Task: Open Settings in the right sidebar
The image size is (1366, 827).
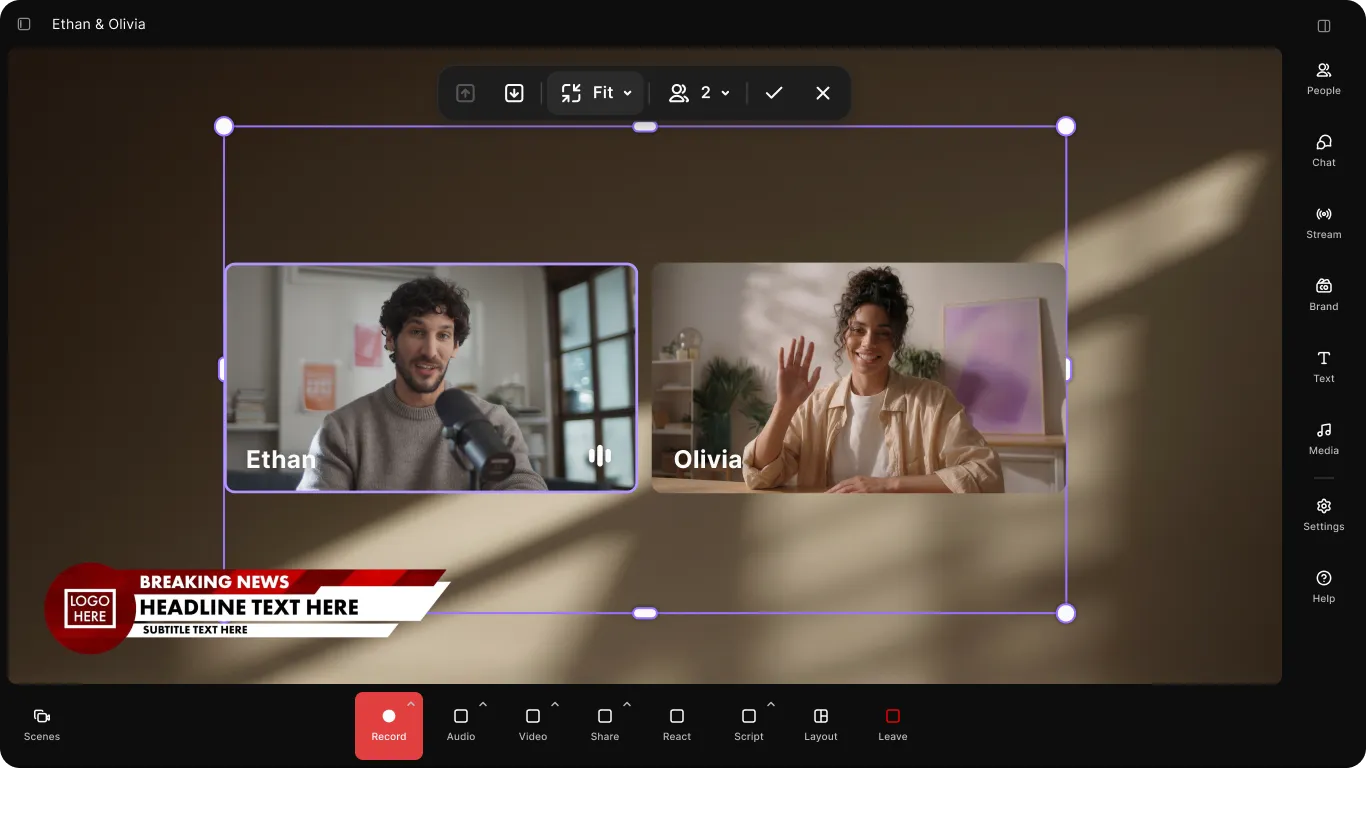Action: click(1323, 515)
